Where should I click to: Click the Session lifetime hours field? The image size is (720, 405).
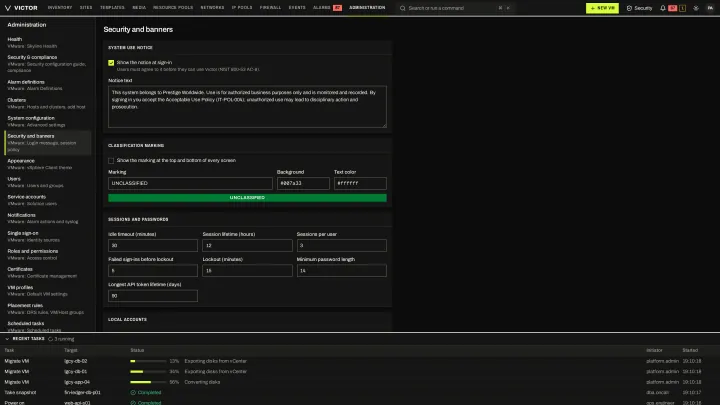(247, 245)
